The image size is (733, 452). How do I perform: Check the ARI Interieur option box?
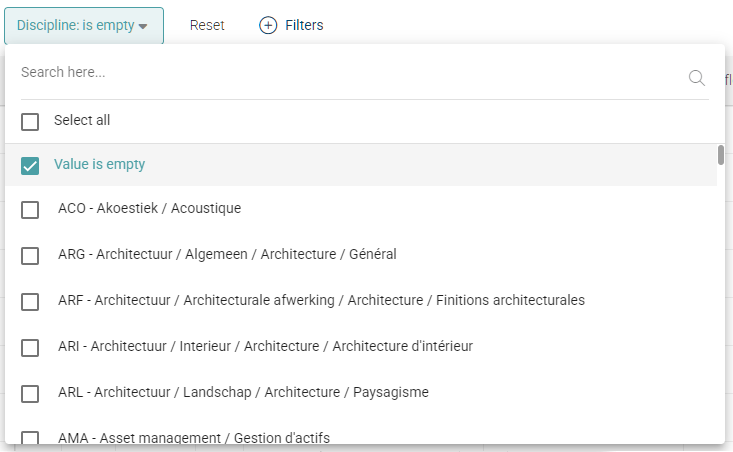pyautogui.click(x=30, y=347)
